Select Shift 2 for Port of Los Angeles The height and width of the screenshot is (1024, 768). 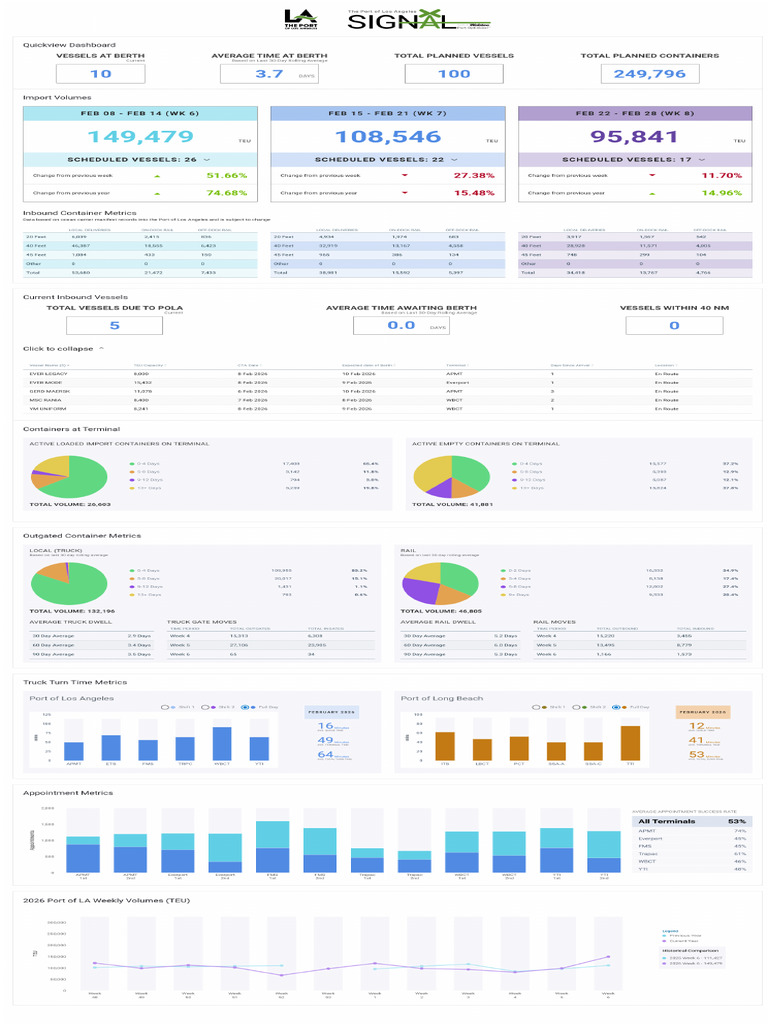(205, 707)
